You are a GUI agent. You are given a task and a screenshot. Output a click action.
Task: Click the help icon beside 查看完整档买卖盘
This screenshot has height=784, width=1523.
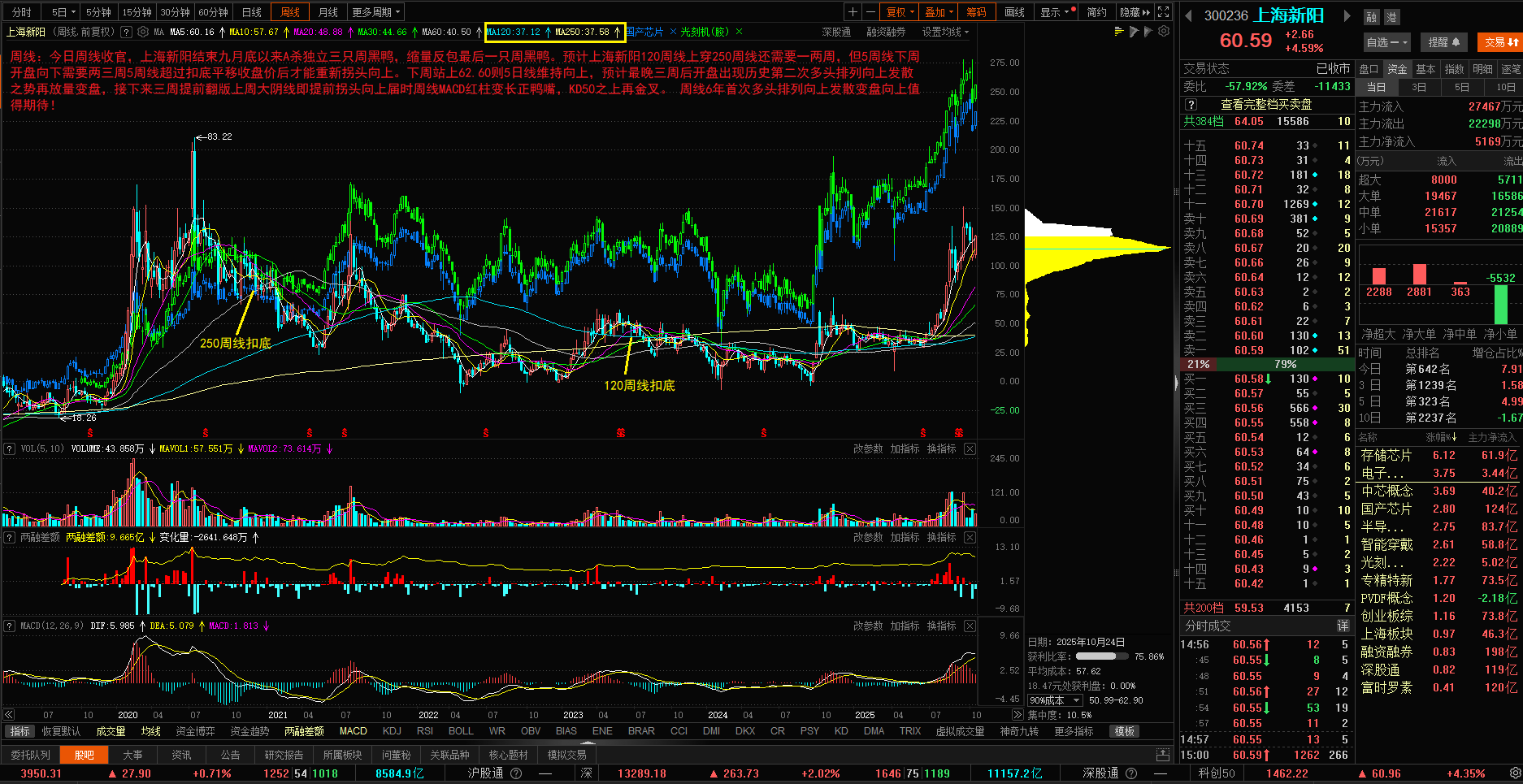[1191, 105]
